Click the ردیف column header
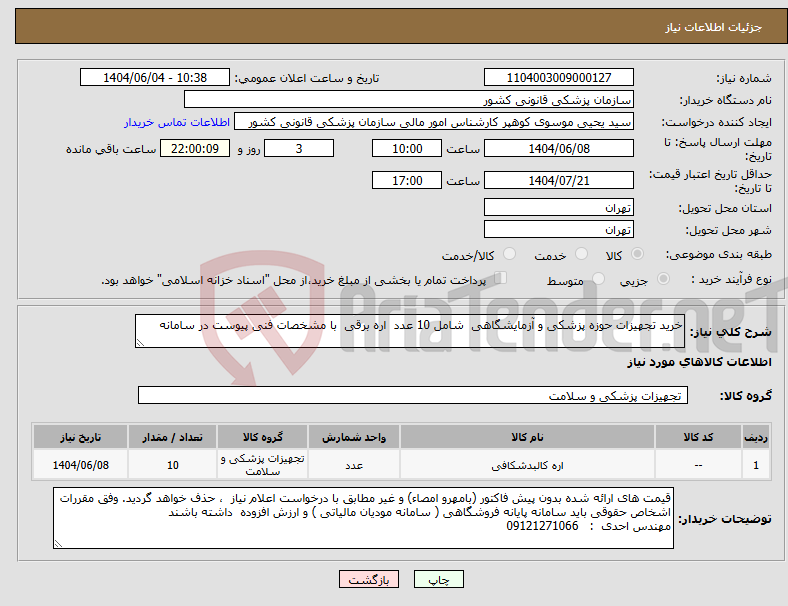The image size is (788, 606). coord(756,437)
